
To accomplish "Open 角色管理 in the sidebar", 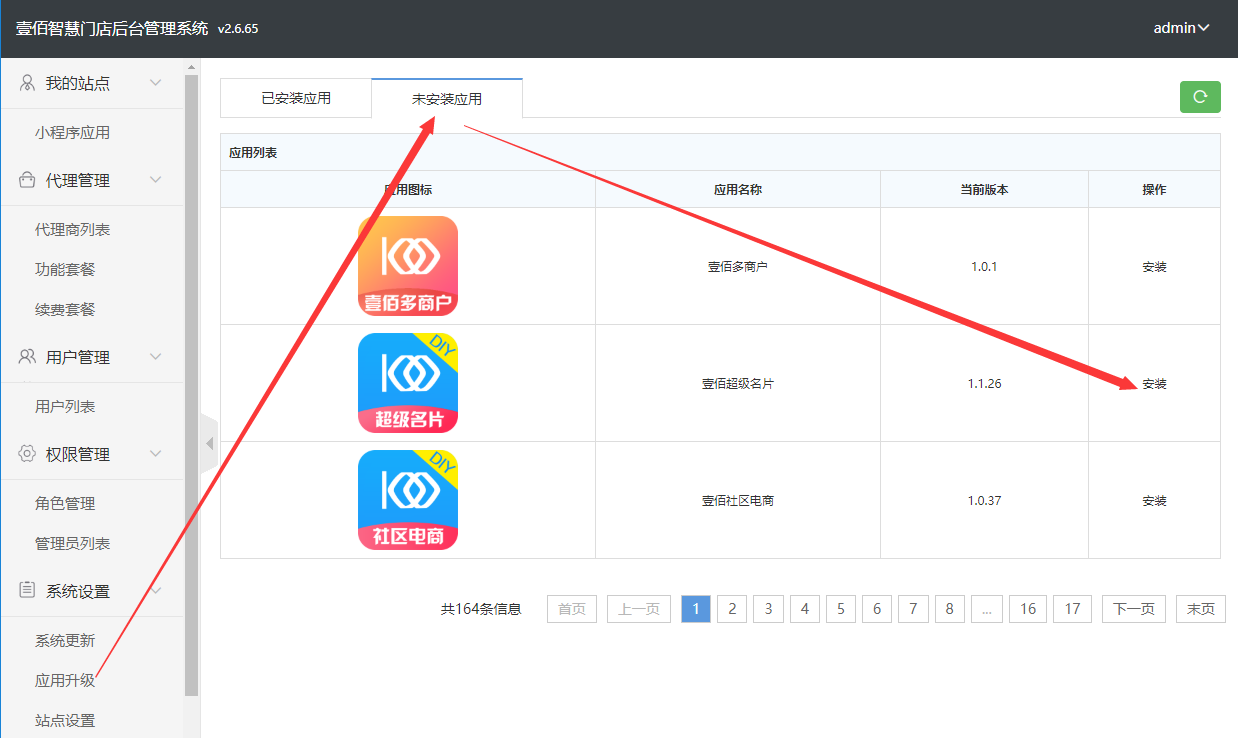I will [65, 504].
